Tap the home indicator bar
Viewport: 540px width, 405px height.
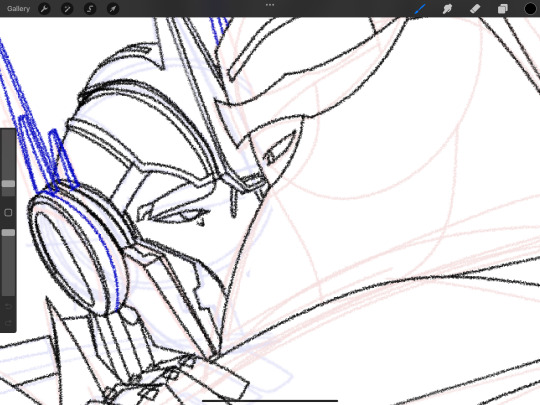[x=270, y=401]
